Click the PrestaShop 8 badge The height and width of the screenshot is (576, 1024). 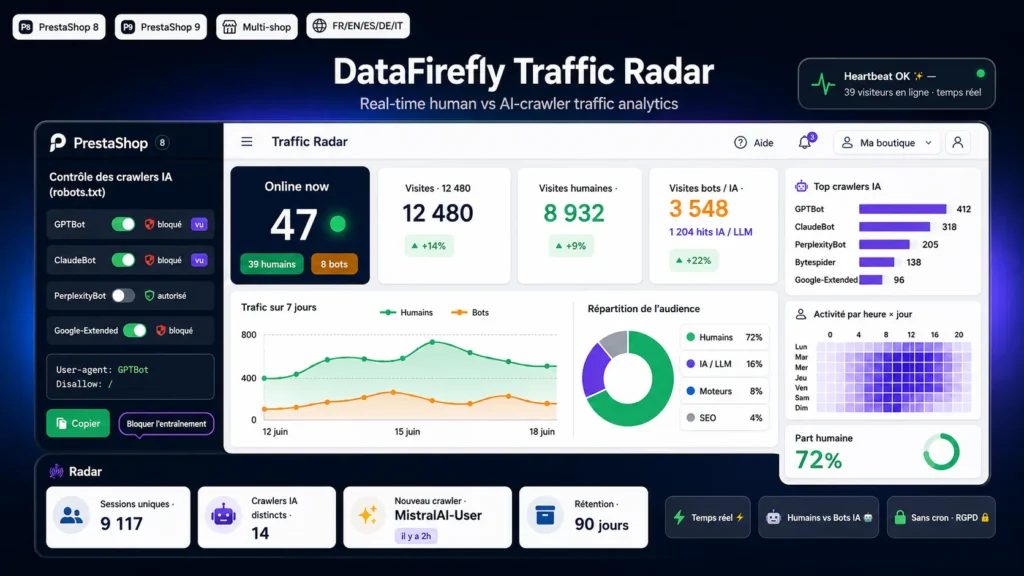tap(59, 27)
